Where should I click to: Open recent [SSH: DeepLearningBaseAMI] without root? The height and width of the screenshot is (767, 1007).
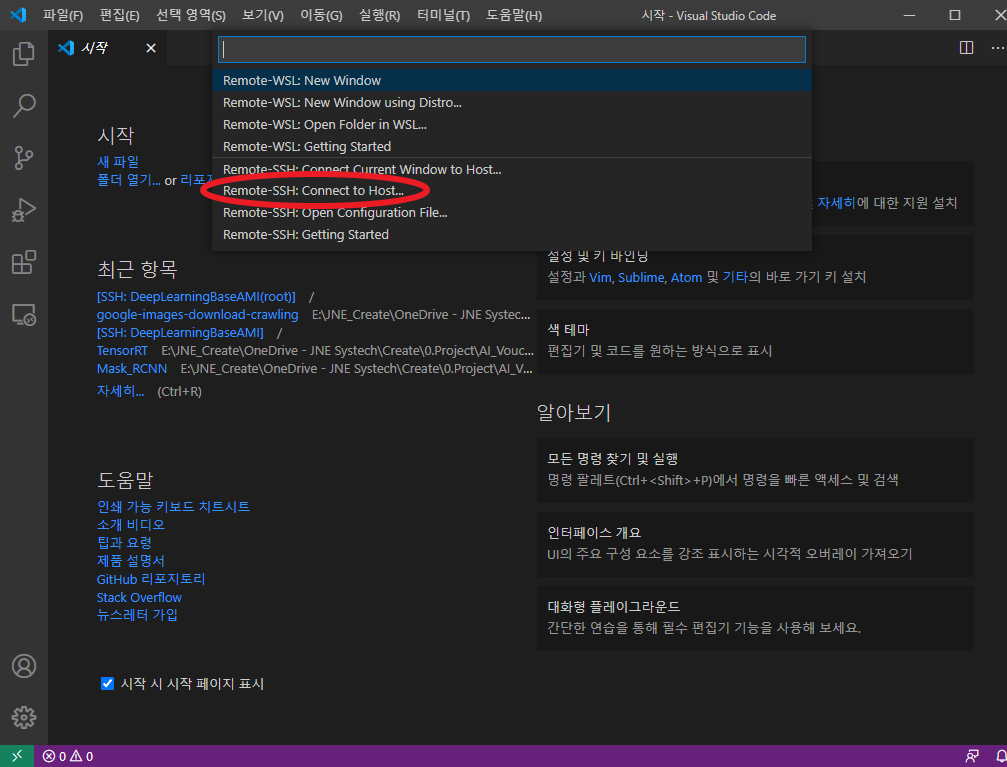pyautogui.click(x=180, y=333)
